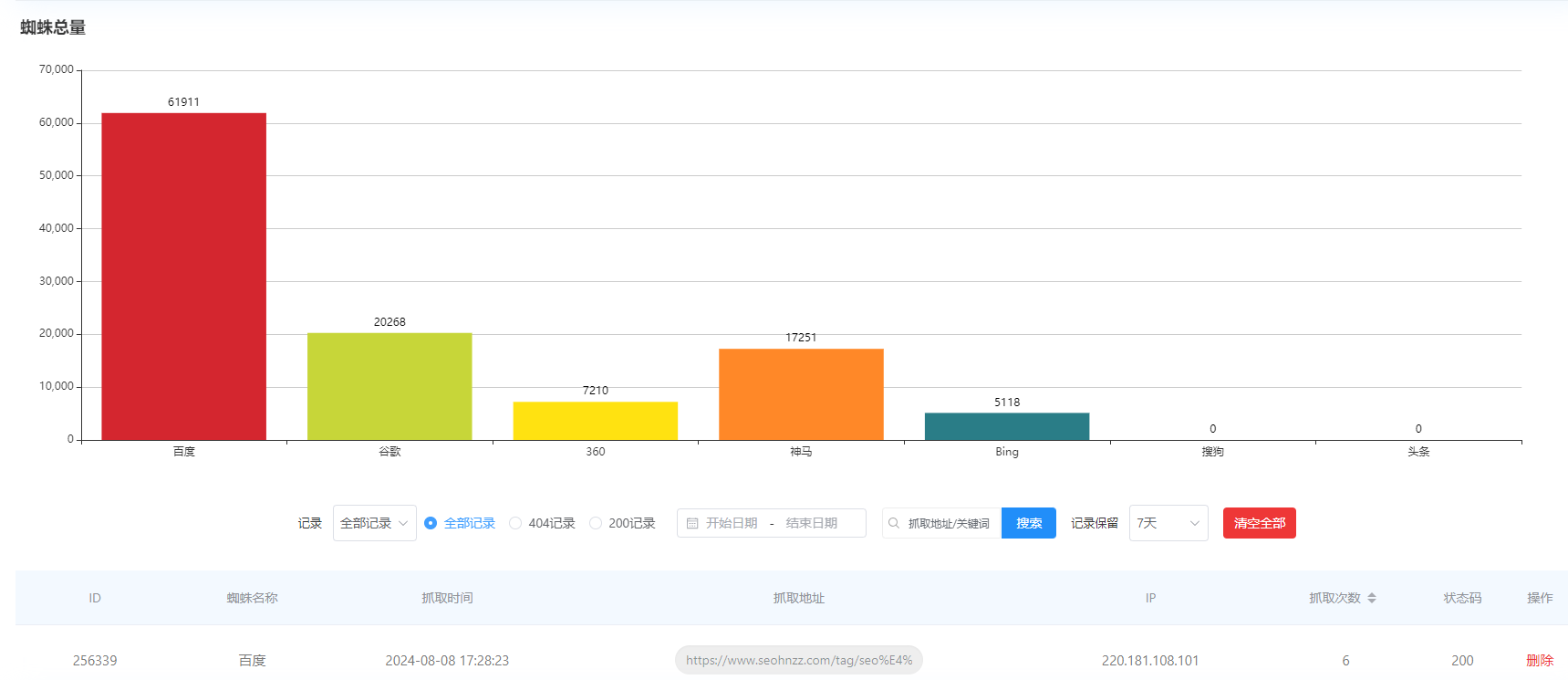This screenshot has width=1568, height=680.
Task: Open the 7天 retention dropdown
Action: 1168,523
